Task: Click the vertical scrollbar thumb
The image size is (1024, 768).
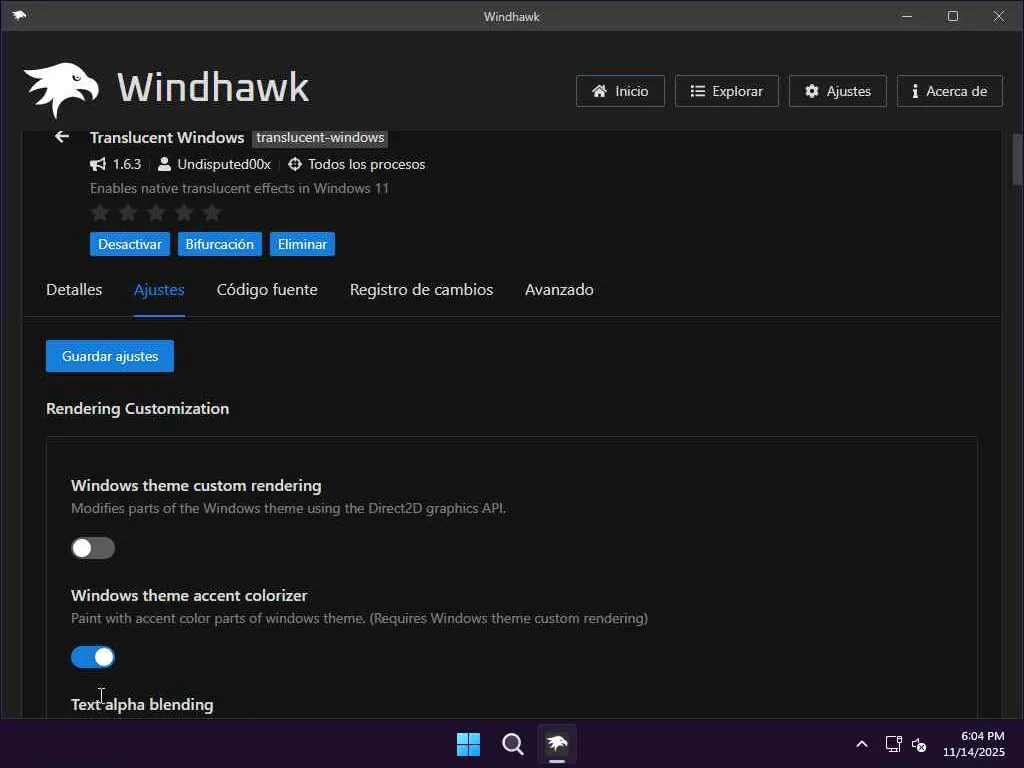Action: 1017,159
